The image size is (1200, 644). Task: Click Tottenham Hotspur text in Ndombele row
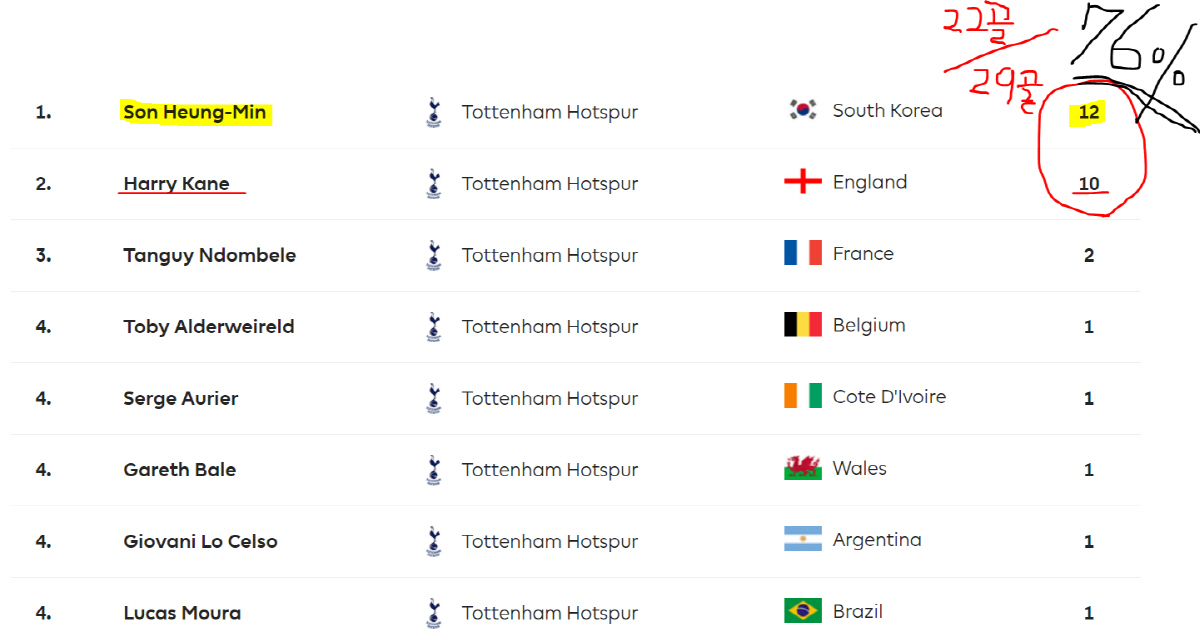coord(550,255)
